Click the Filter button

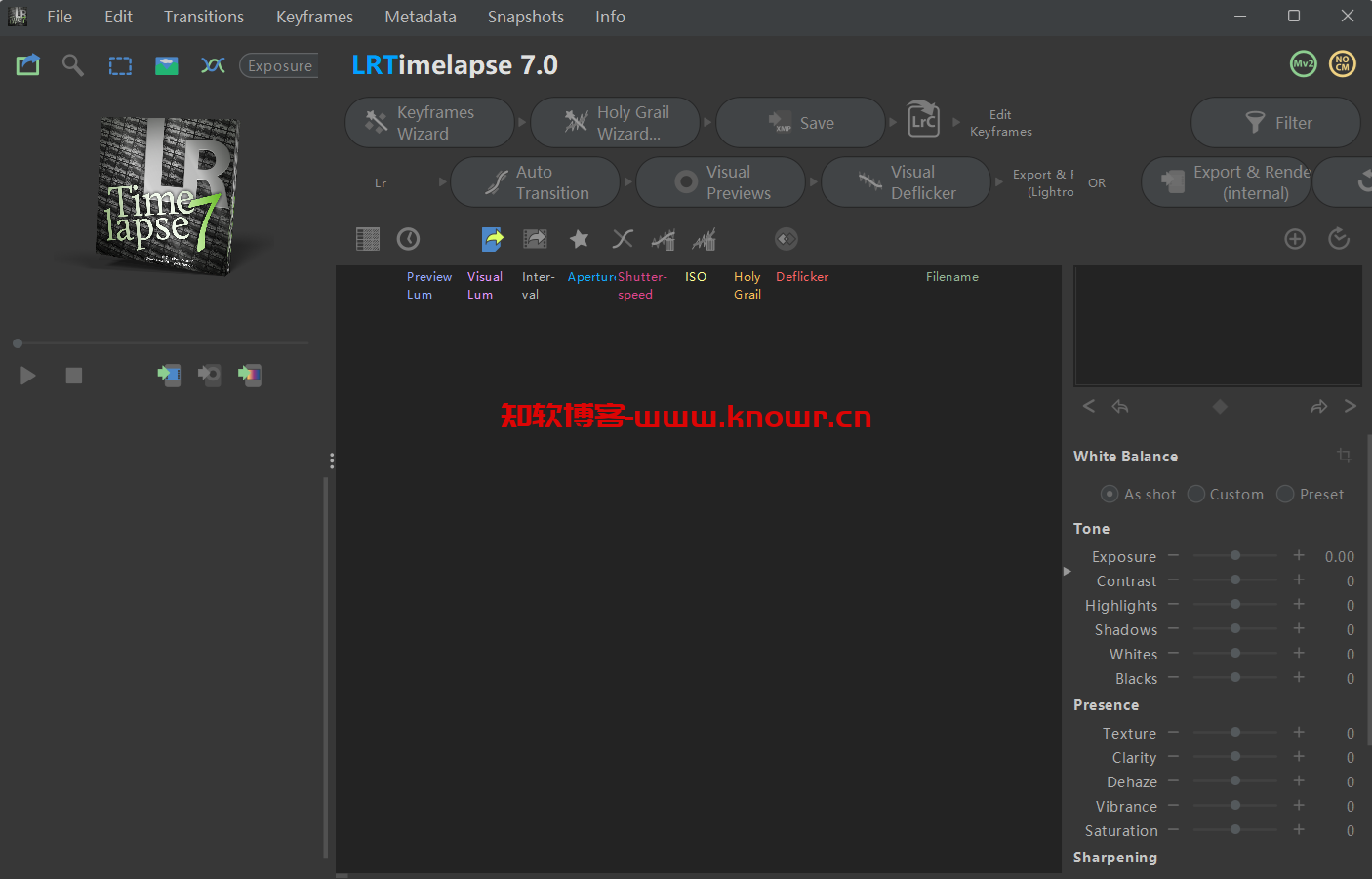coord(1275,123)
